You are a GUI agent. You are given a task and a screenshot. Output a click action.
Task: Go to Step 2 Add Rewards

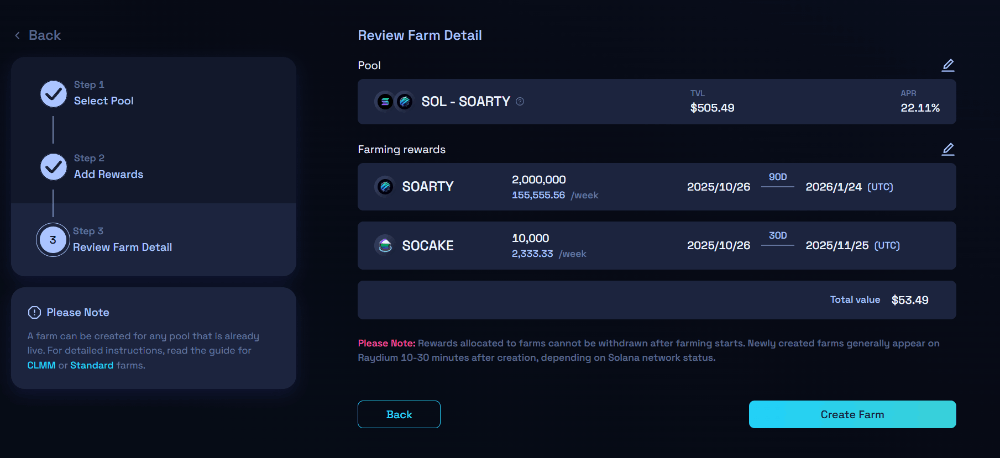108,174
